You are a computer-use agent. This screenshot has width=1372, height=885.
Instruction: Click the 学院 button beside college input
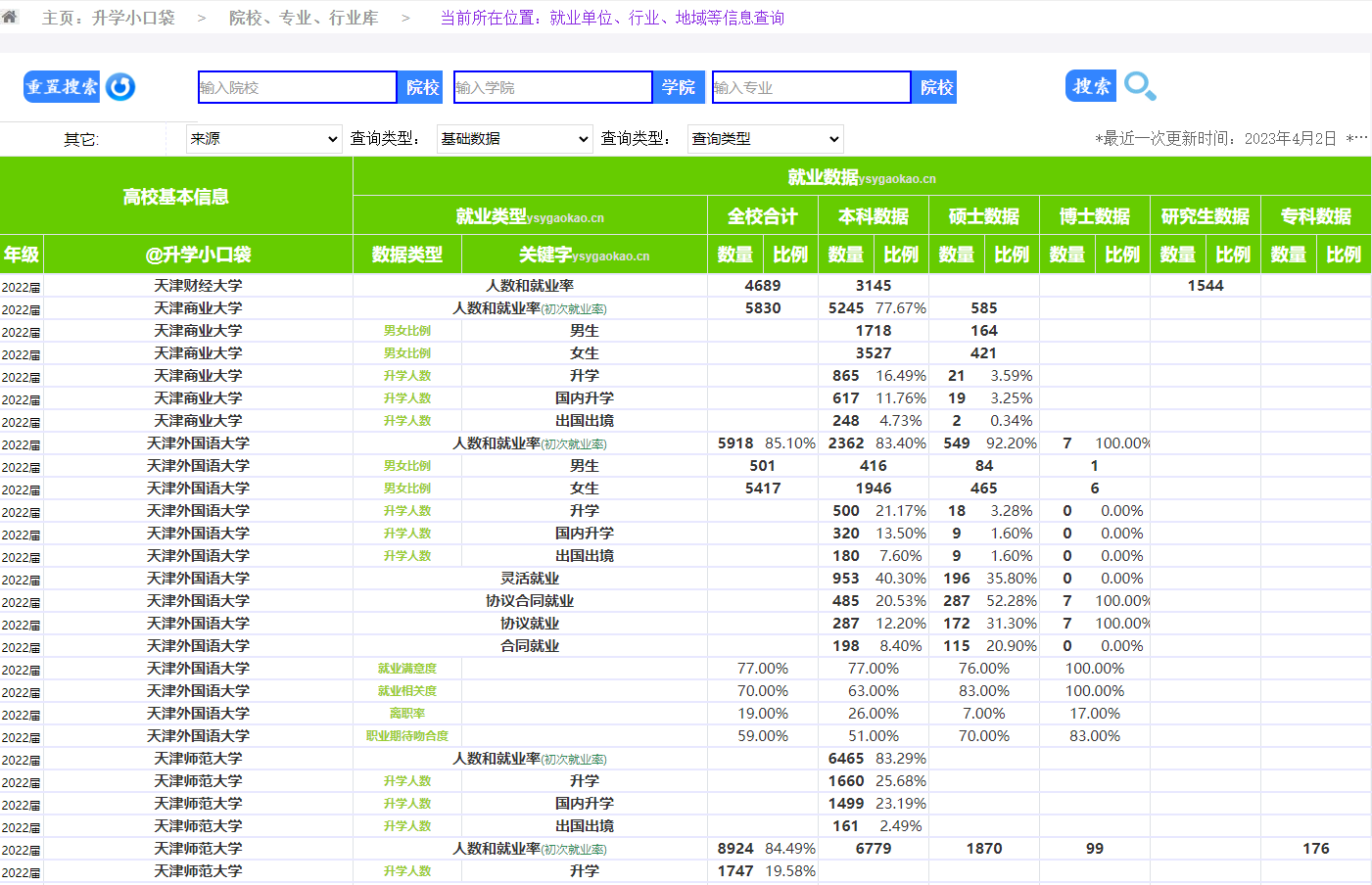pos(678,87)
